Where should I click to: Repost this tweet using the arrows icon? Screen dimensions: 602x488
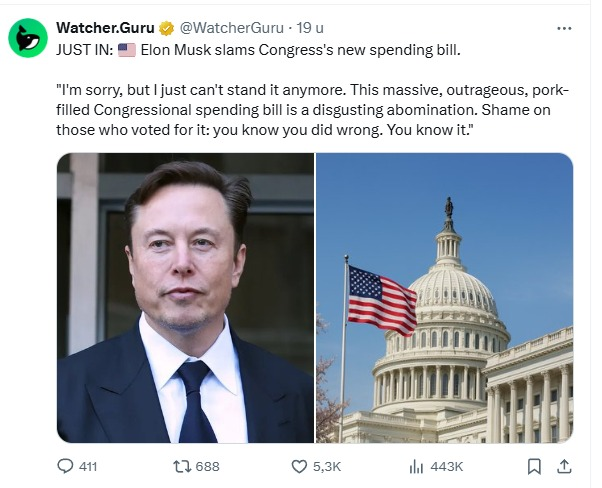coord(180,466)
